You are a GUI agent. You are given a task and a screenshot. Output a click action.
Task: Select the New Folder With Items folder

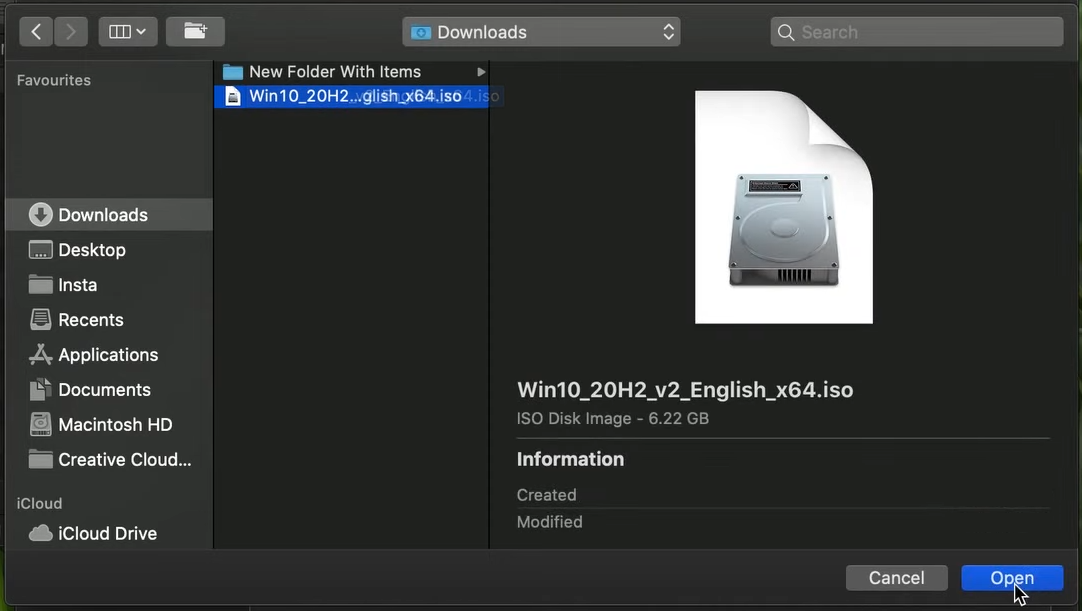click(351, 72)
